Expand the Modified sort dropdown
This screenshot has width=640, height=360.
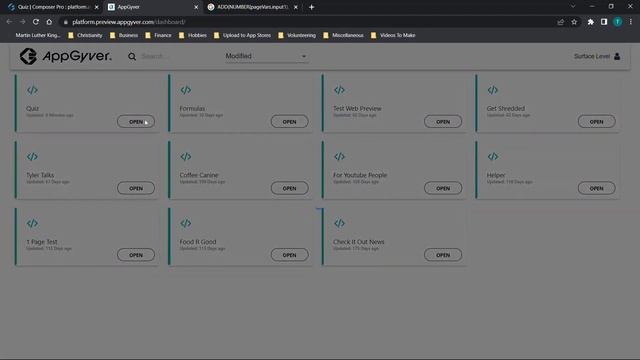266,56
